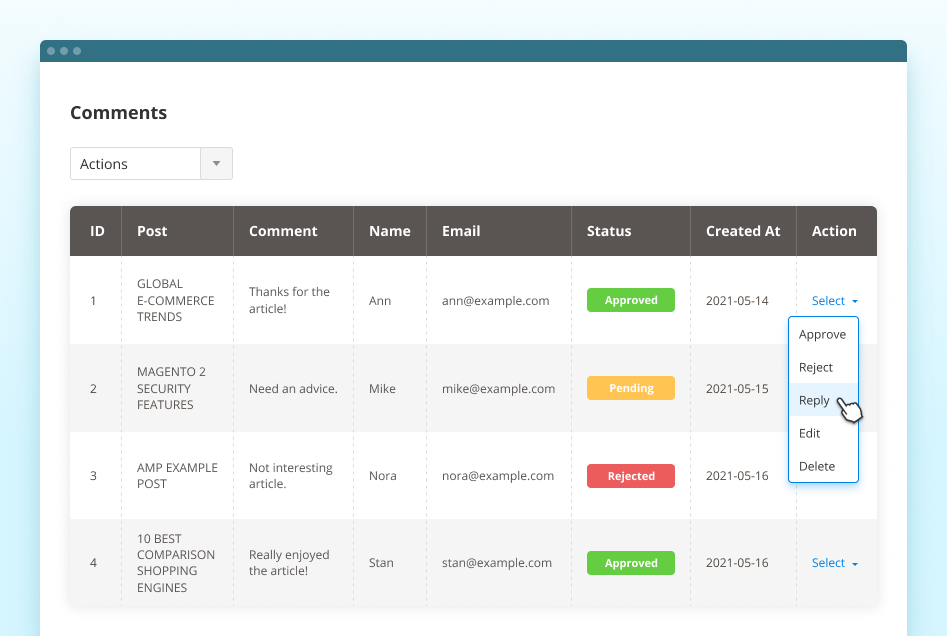Image resolution: width=947 pixels, height=636 pixels.
Task: Click the Approved status badge on row 1
Action: click(631, 299)
